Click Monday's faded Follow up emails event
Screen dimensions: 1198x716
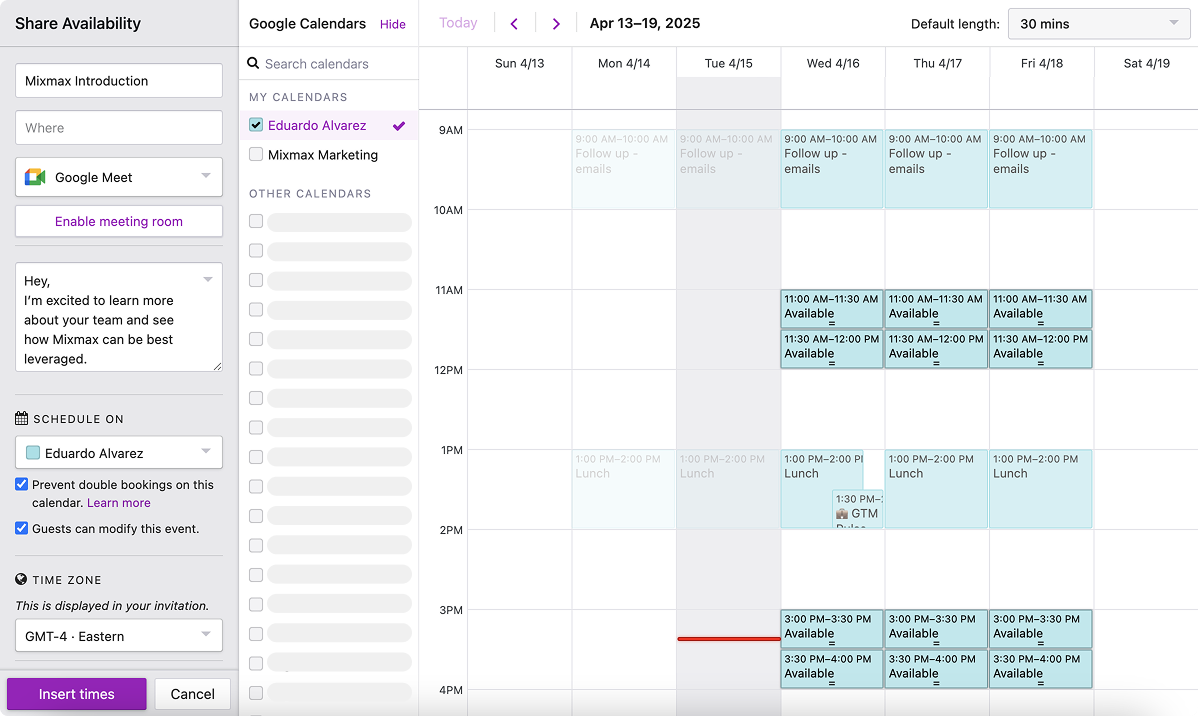pos(623,169)
